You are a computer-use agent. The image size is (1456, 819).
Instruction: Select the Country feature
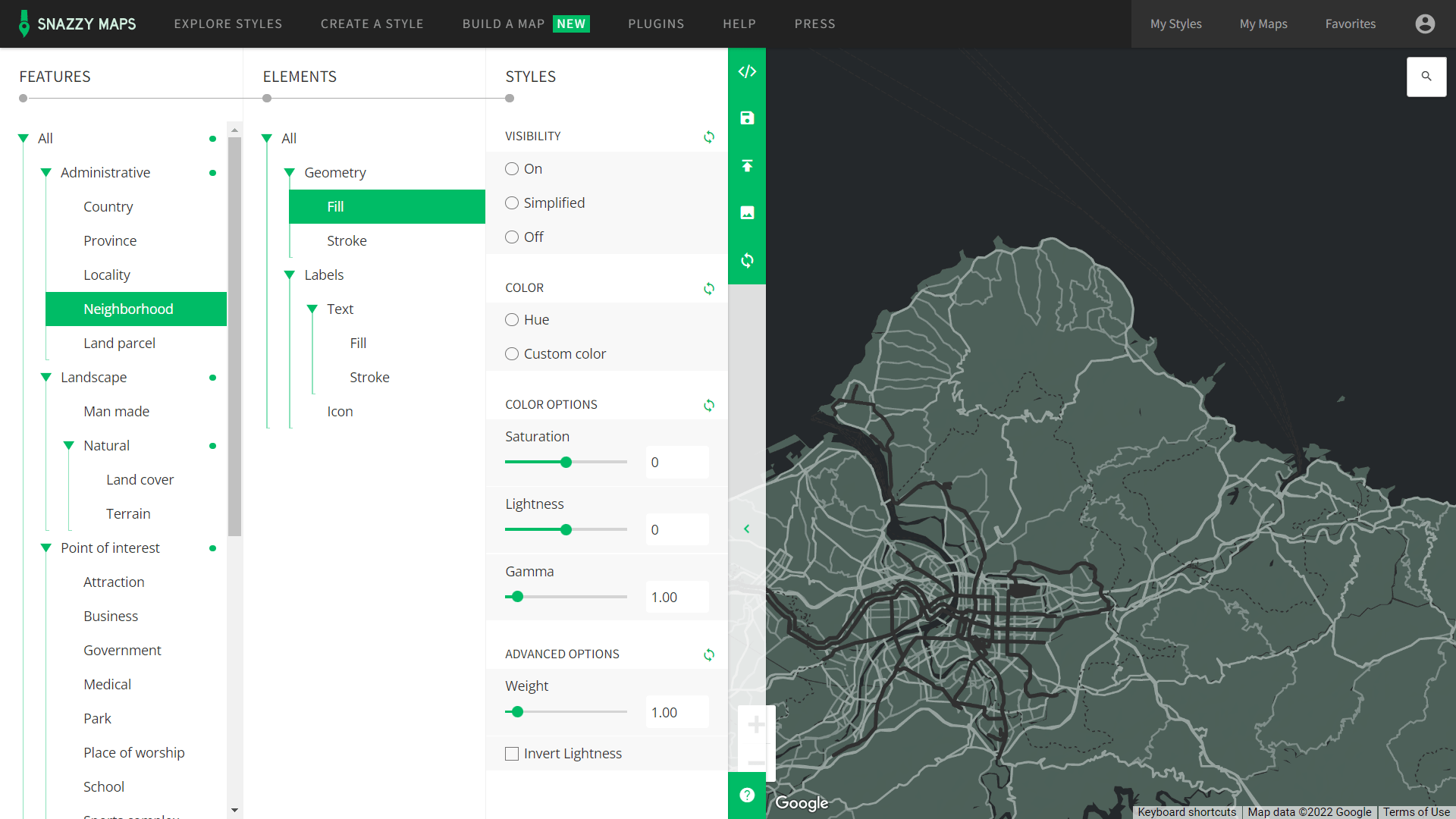click(108, 206)
